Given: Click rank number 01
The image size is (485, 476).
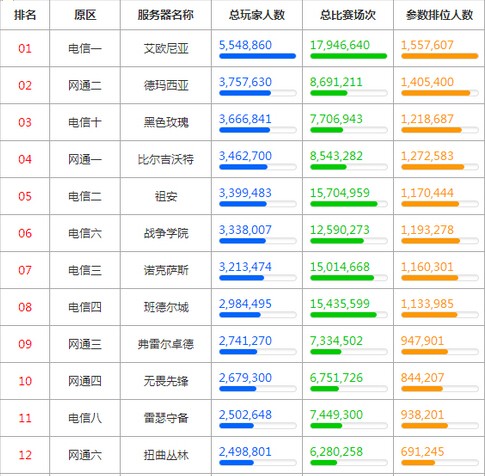Looking at the screenshot, I should pos(25,49).
